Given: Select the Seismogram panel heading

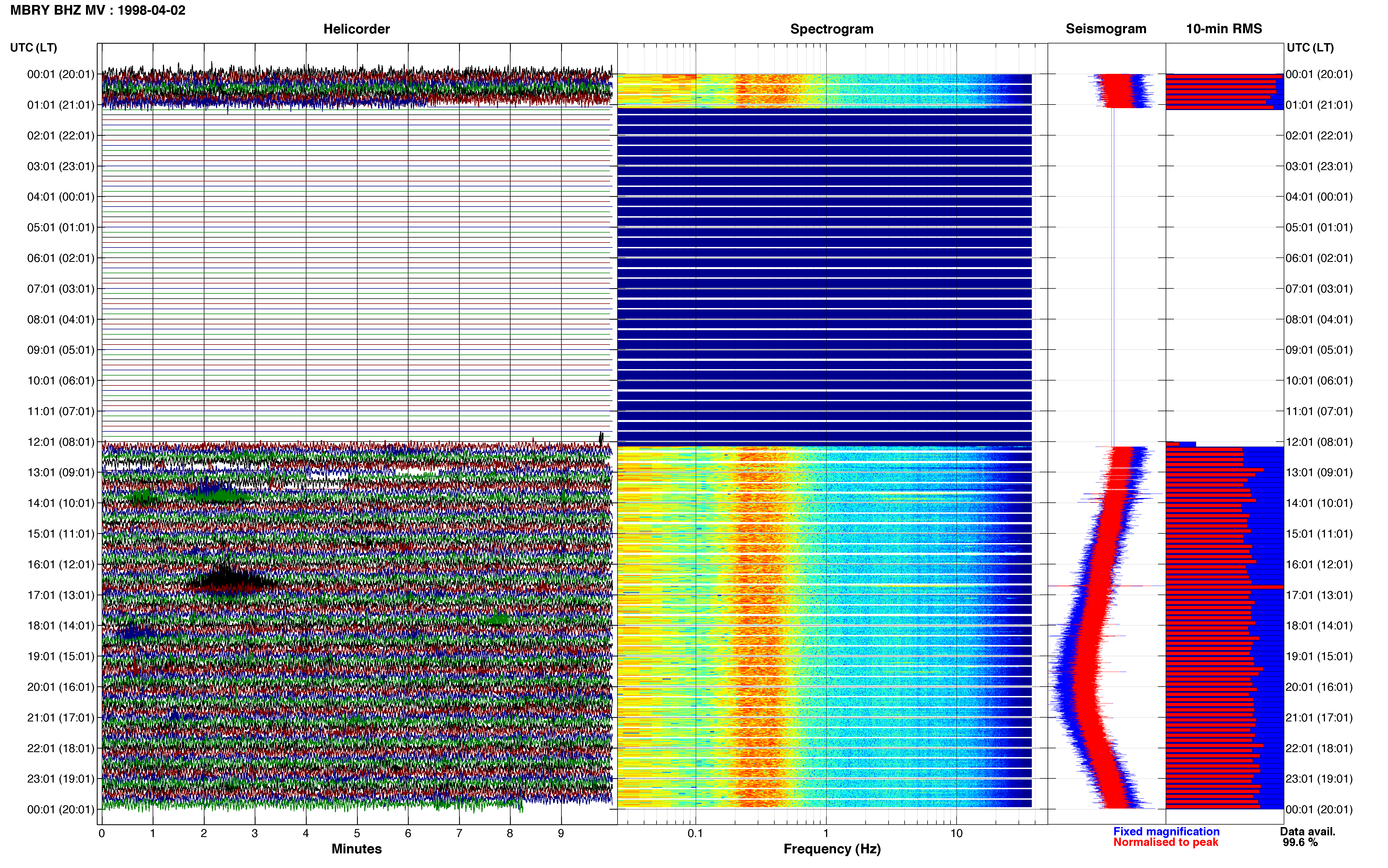Looking at the screenshot, I should coord(1106,29).
